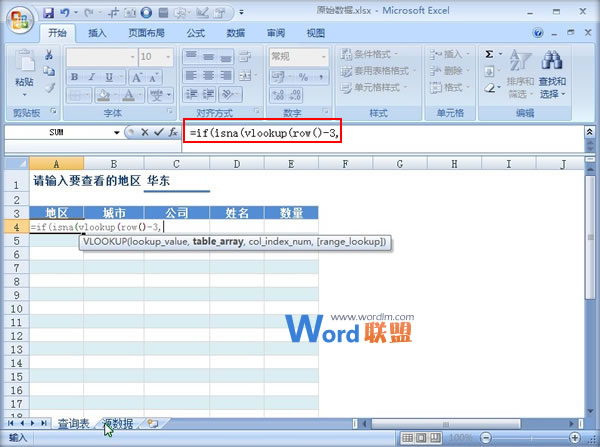Switch to 公式 ribbon tab
Viewport: 600px width, 447px height.
196,33
